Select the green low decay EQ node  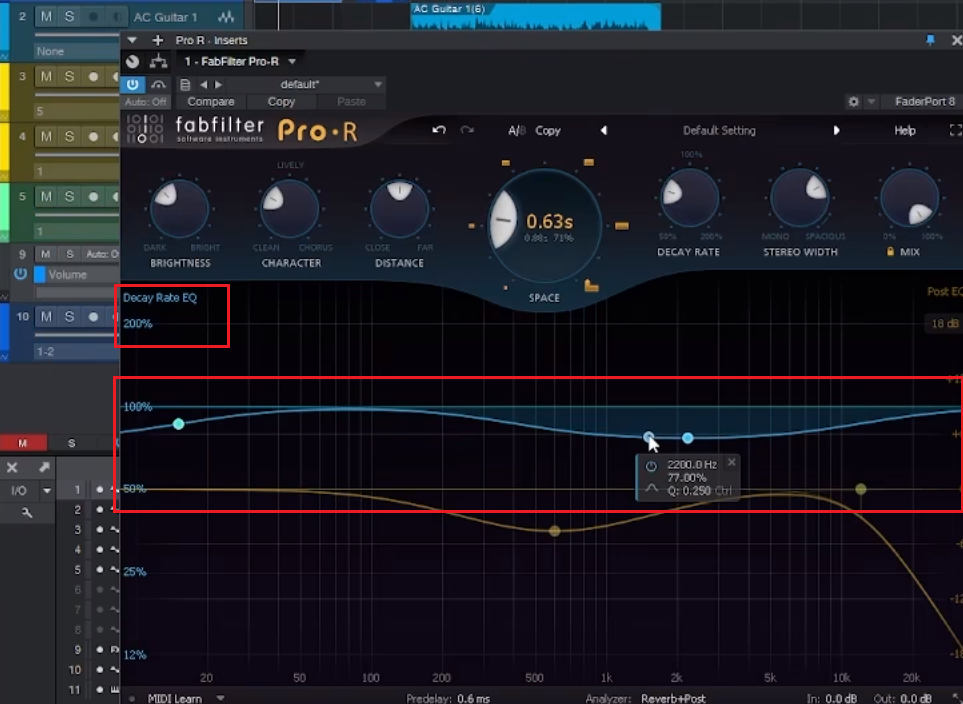179,424
